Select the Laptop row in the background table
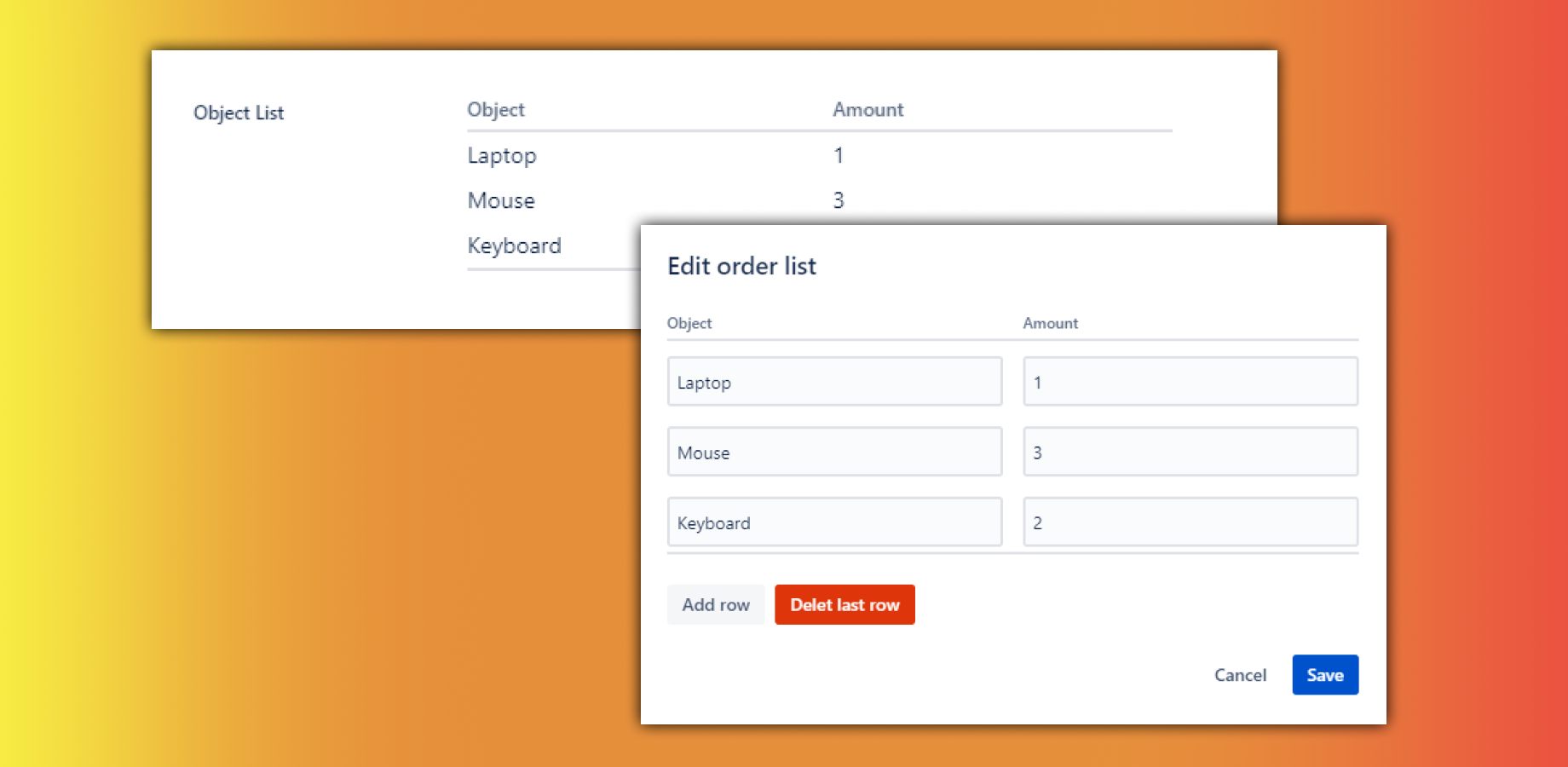 [502, 156]
